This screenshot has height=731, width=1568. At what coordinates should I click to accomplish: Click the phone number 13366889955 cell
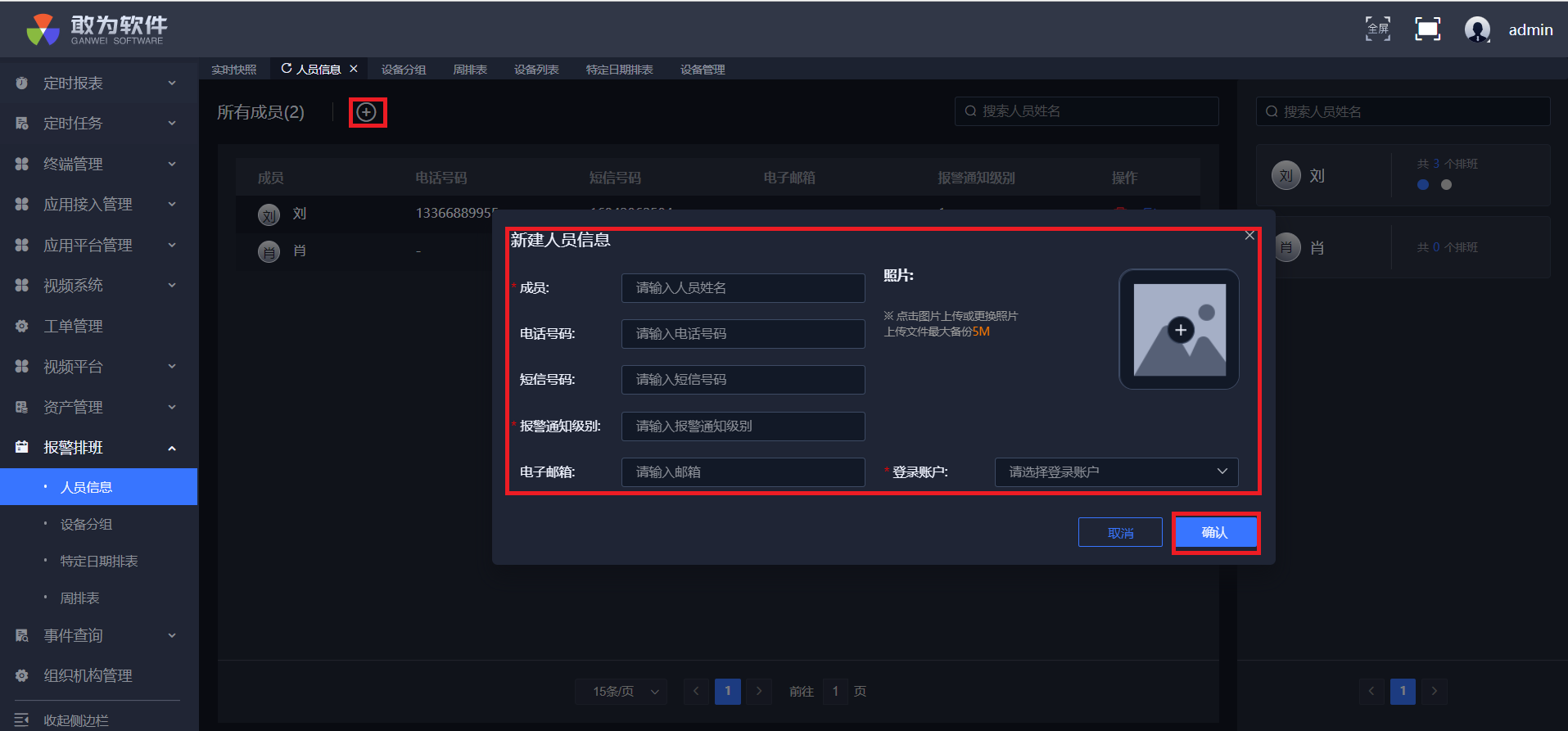(456, 214)
